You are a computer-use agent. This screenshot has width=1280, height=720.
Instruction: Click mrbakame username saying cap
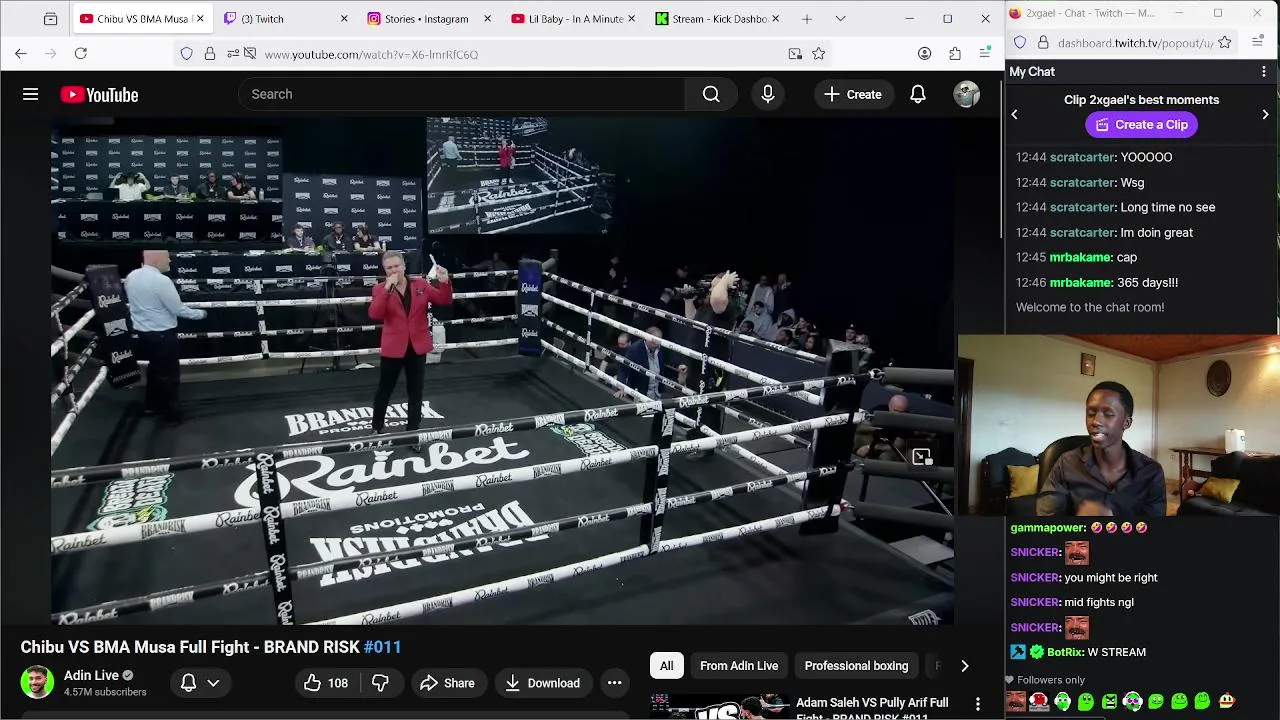1080,258
